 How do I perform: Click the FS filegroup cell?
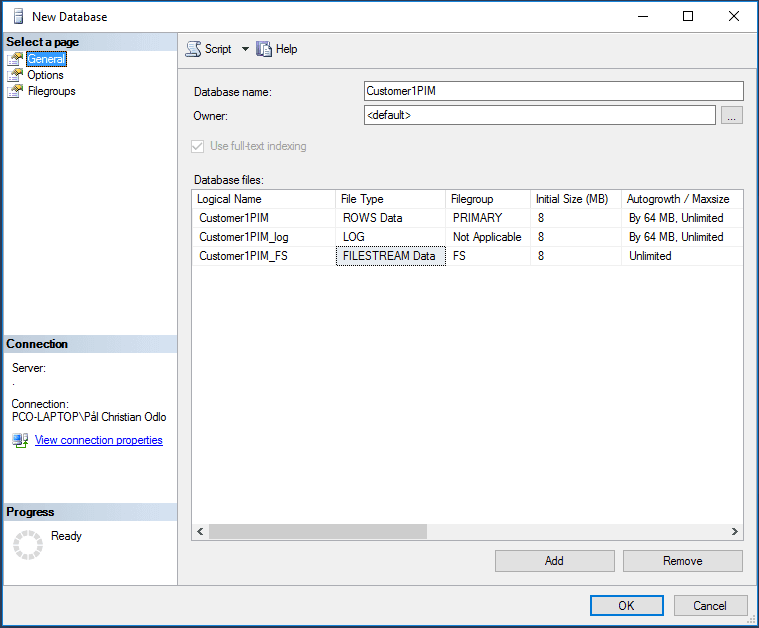click(x=488, y=256)
